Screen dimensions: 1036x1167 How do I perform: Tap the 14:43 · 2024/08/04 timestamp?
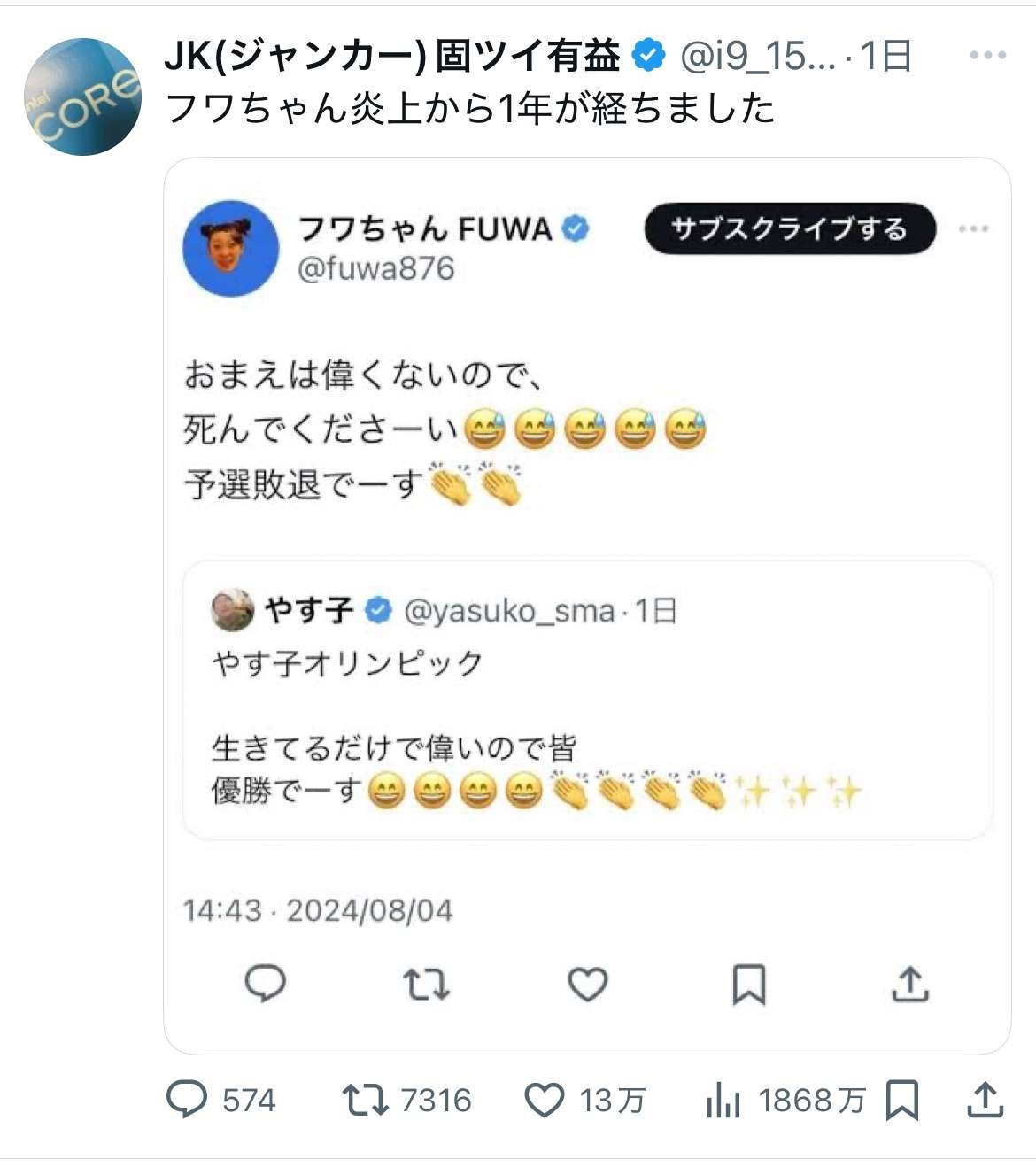click(318, 910)
